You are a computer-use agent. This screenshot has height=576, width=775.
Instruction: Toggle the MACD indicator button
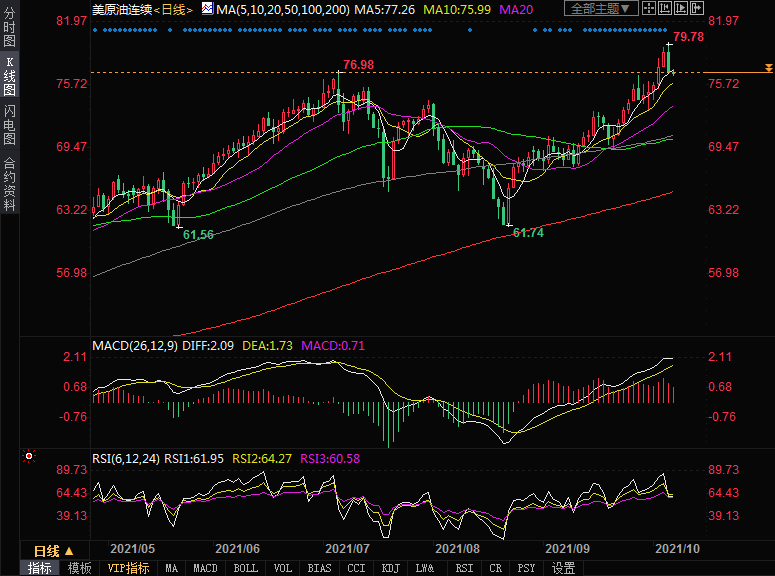coord(205,568)
